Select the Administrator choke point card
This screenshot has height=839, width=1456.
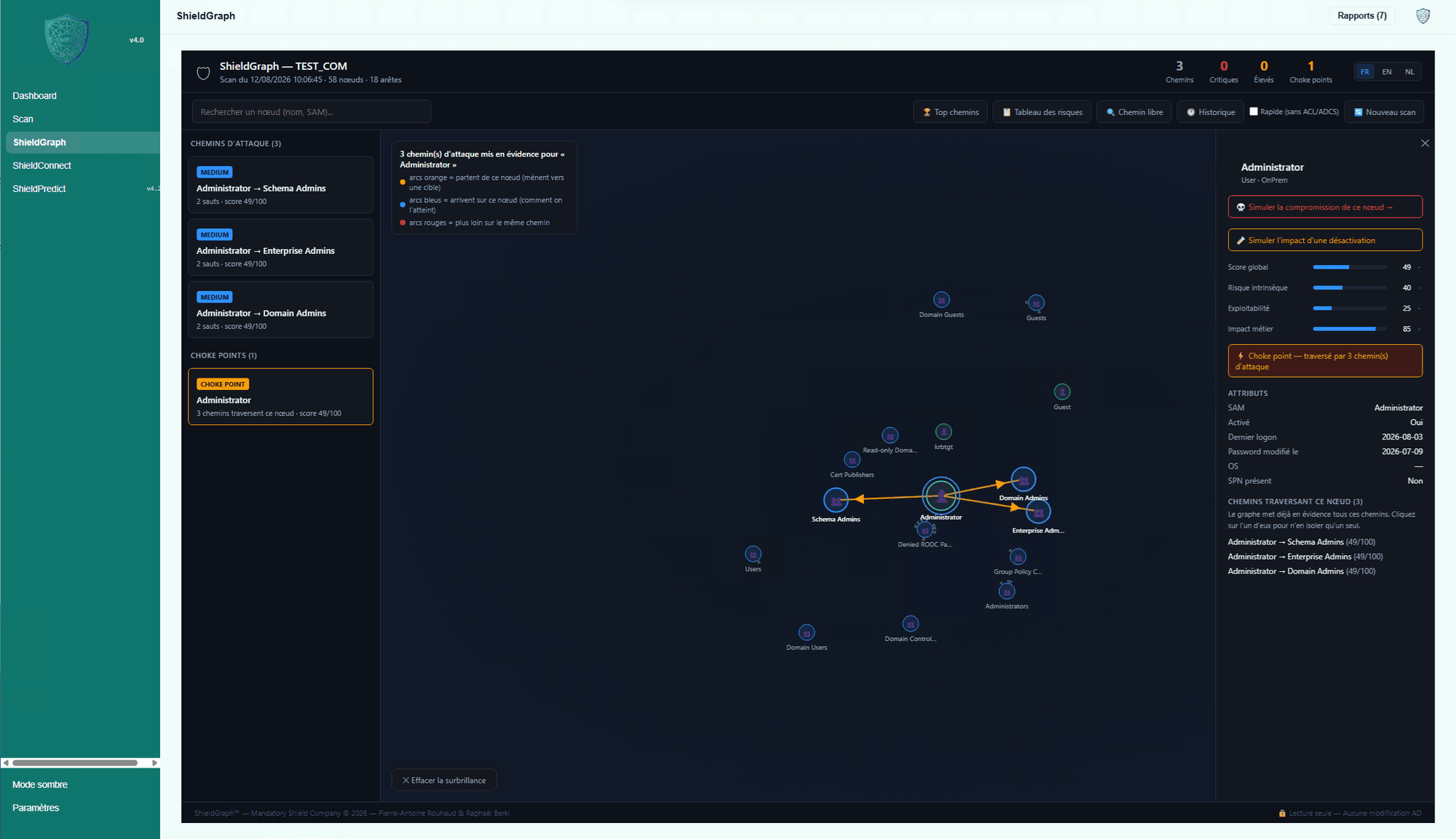pos(280,397)
